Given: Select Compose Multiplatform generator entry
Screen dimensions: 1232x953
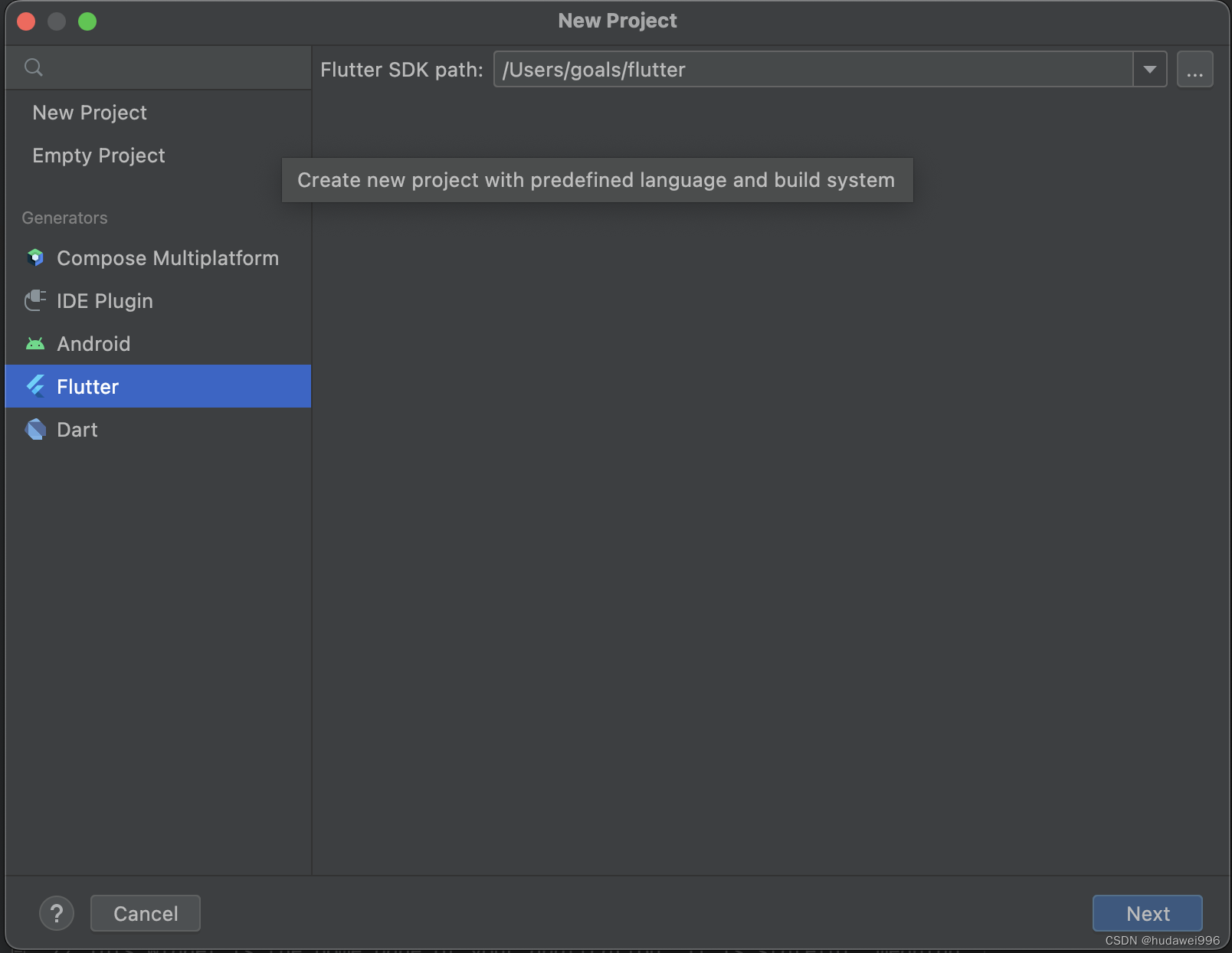Looking at the screenshot, I should click(167, 257).
